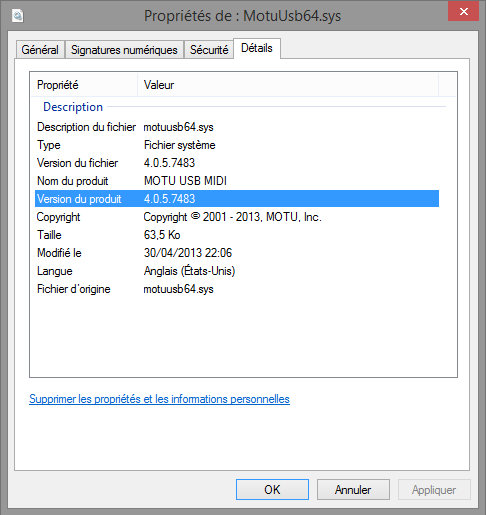Switch to the Général tab
This screenshot has width=486, height=515.
click(40, 50)
